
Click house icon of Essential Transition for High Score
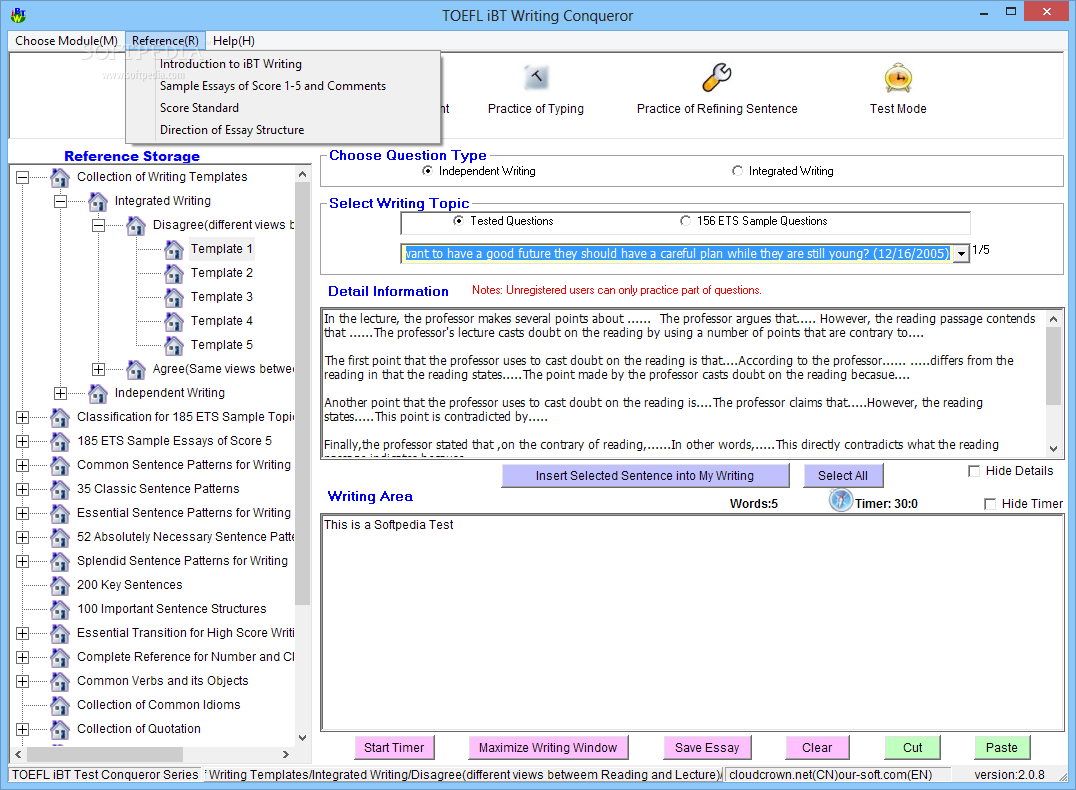point(60,634)
